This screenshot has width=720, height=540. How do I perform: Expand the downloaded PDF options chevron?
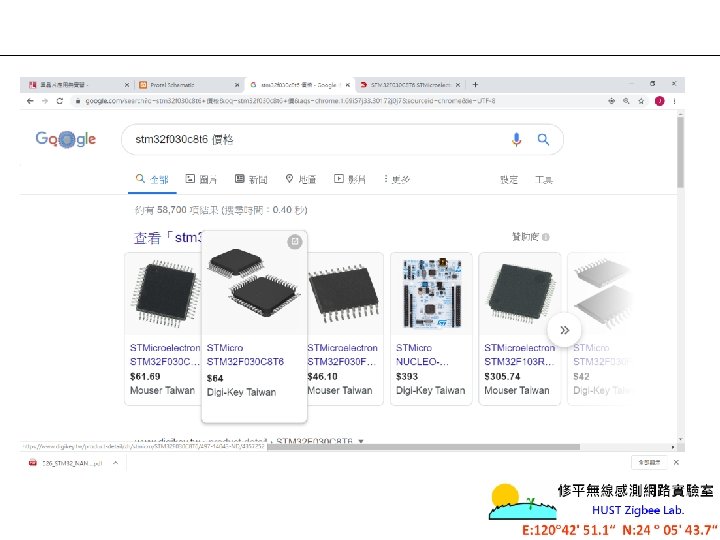pyautogui.click(x=115, y=462)
